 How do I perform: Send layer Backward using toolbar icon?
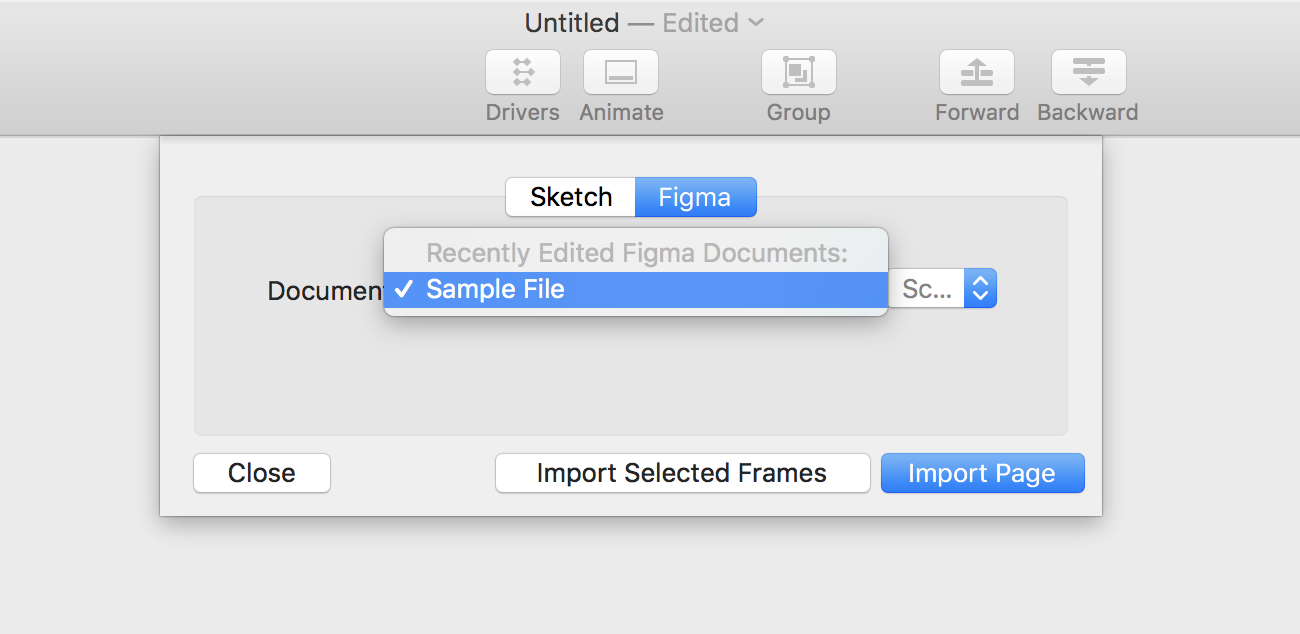pos(1088,72)
